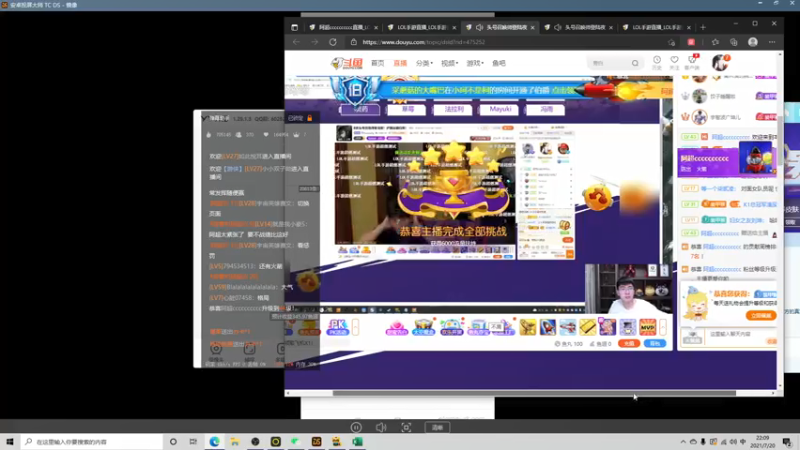Open fullscreen capture icon in bottom bar
This screenshot has height=450, width=800.
[x=406, y=428]
